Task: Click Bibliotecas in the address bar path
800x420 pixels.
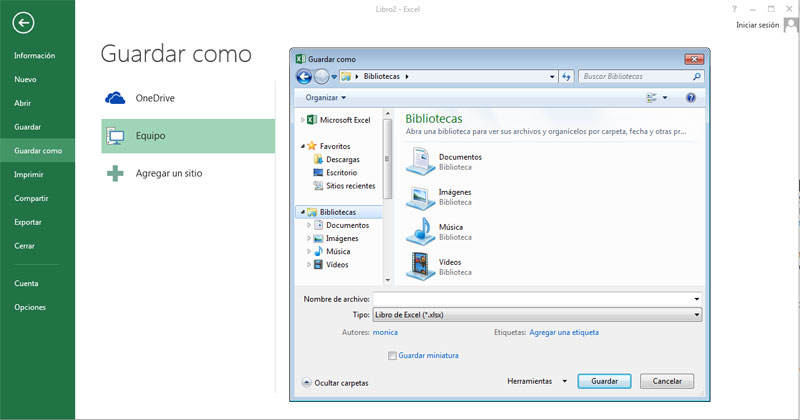Action: (382, 77)
